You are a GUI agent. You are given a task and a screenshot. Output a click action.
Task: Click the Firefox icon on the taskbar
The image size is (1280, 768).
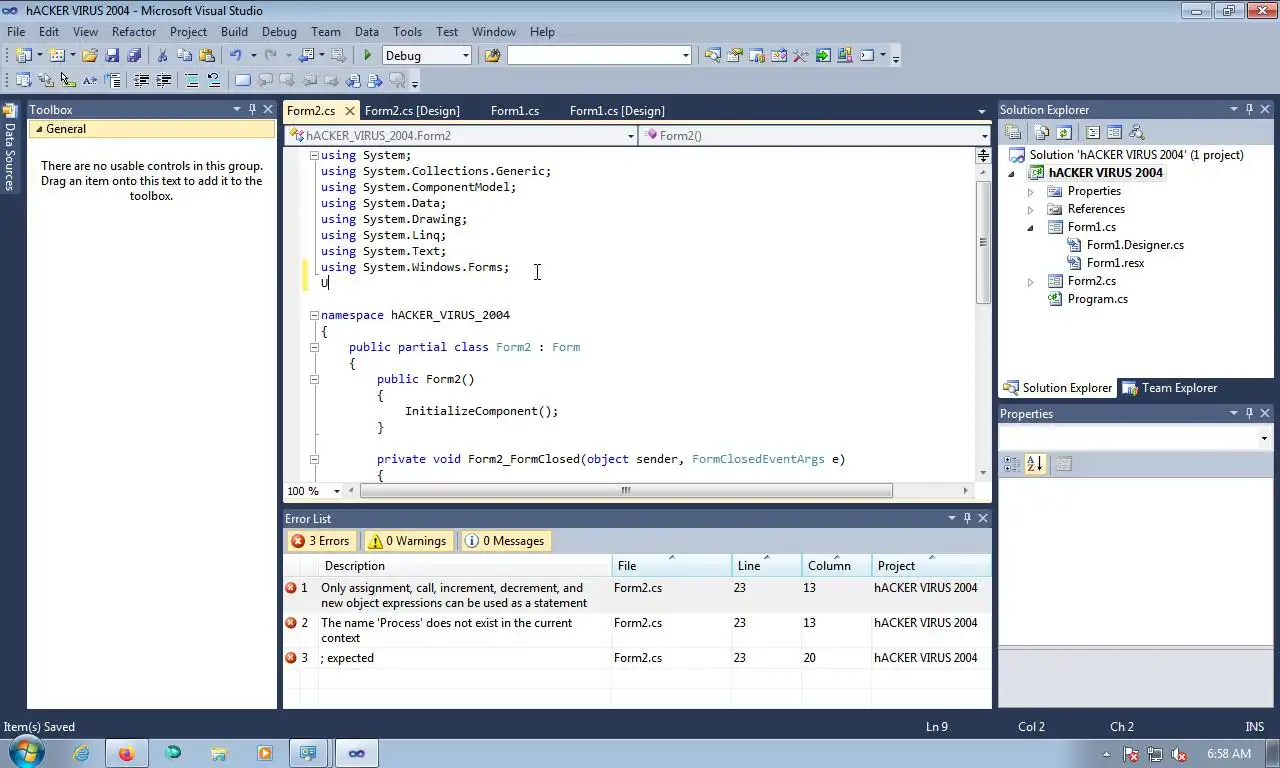click(126, 753)
